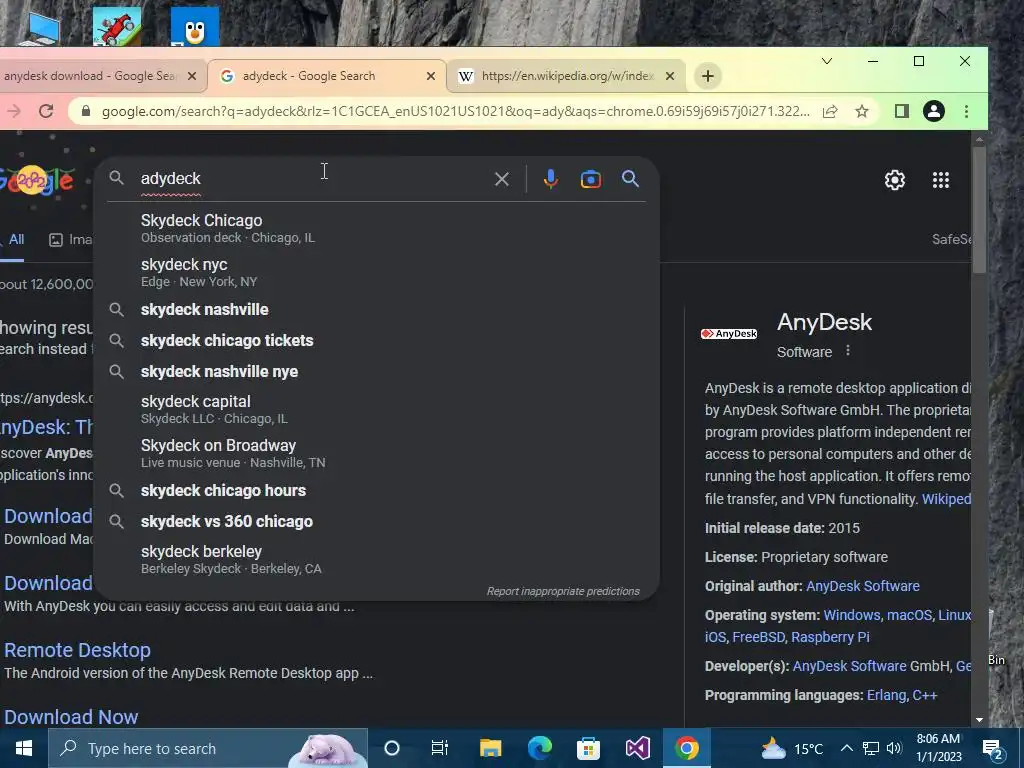Open Cortana circle on the taskbar

tap(392, 748)
